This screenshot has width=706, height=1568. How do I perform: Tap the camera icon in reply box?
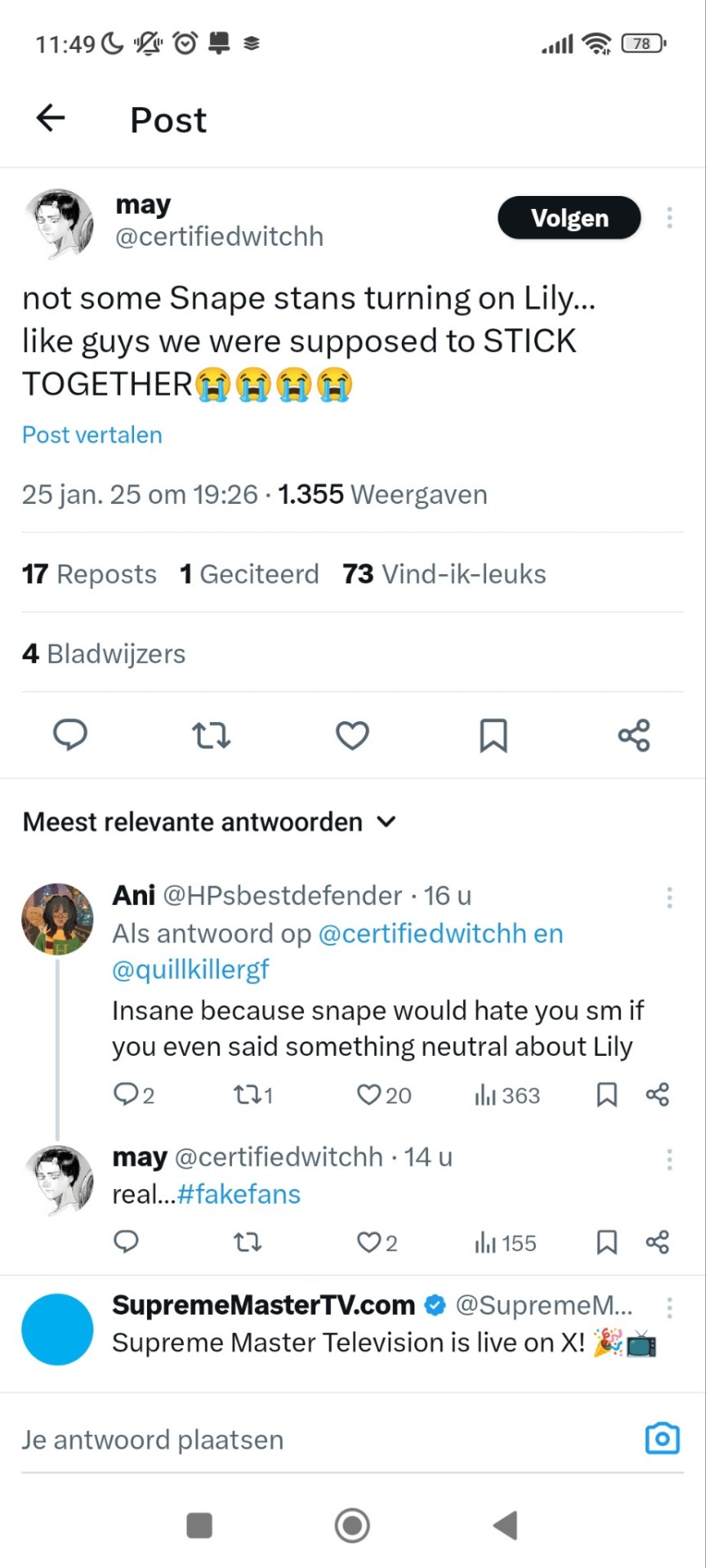tap(662, 1439)
